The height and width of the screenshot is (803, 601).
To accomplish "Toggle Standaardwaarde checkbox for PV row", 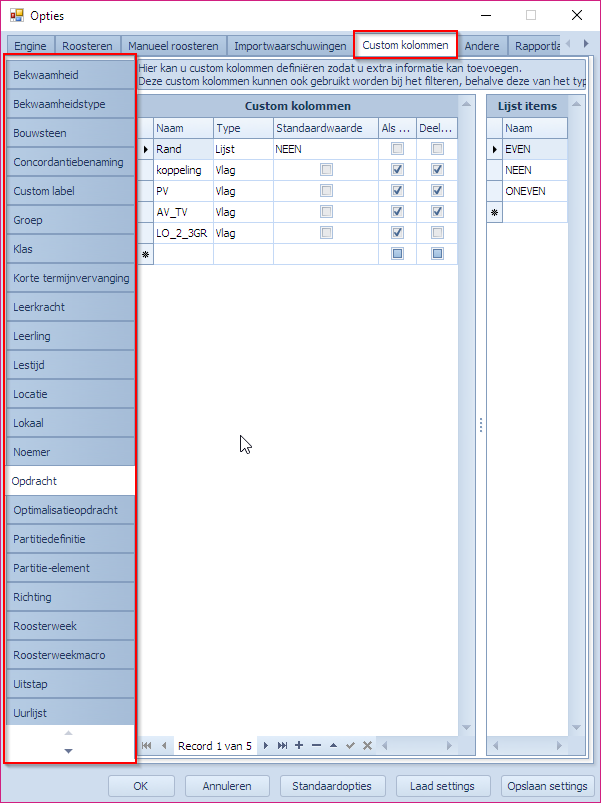I will click(326, 191).
